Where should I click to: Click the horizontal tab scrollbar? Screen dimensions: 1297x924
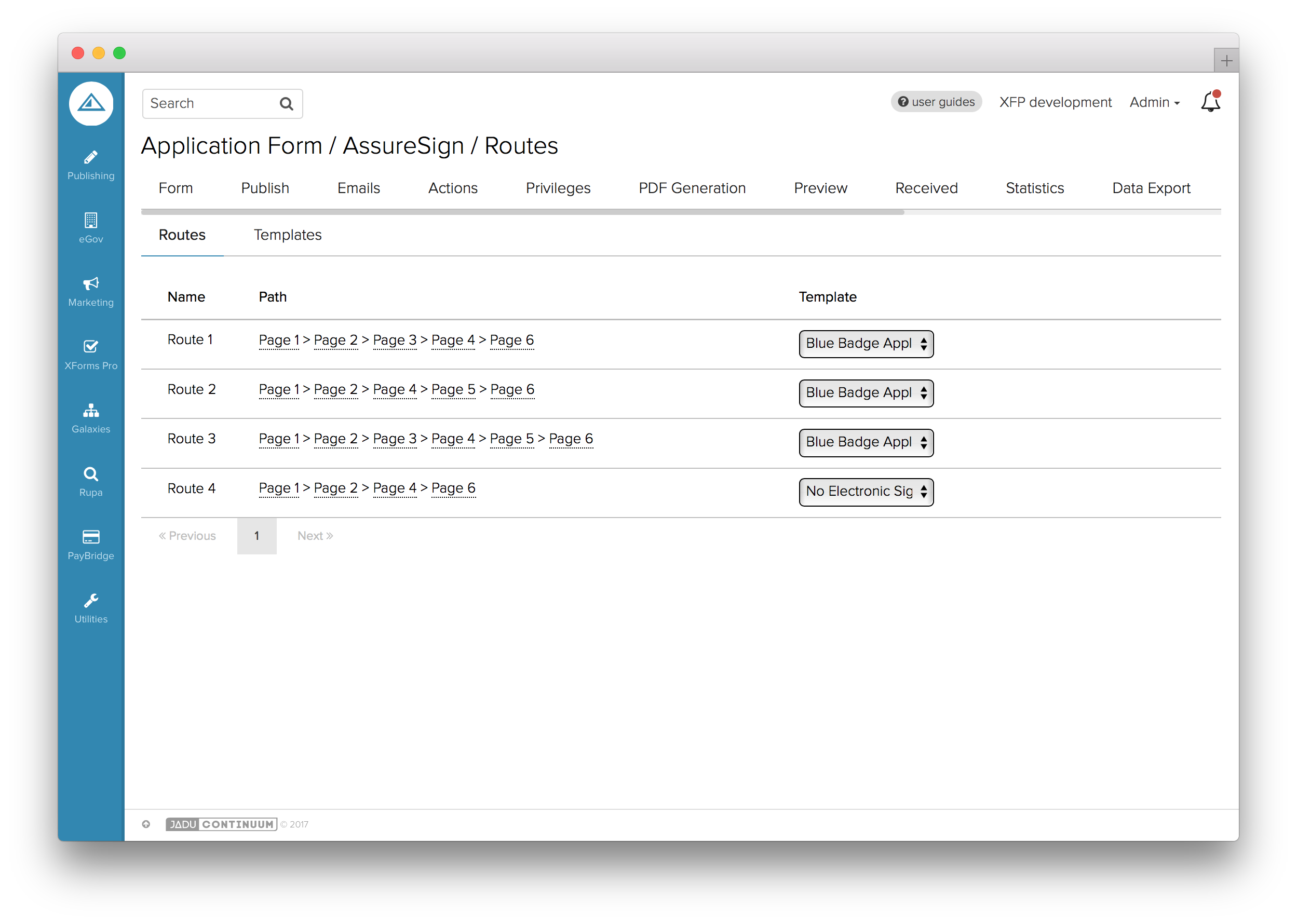pos(522,212)
